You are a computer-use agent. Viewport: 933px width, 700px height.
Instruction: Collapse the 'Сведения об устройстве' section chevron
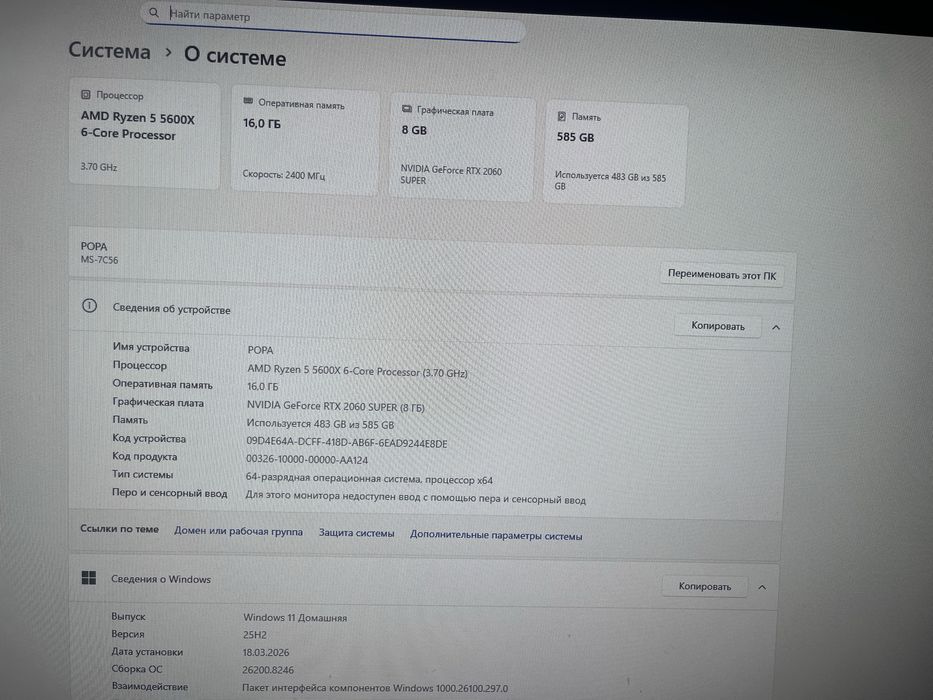pyautogui.click(x=776, y=327)
